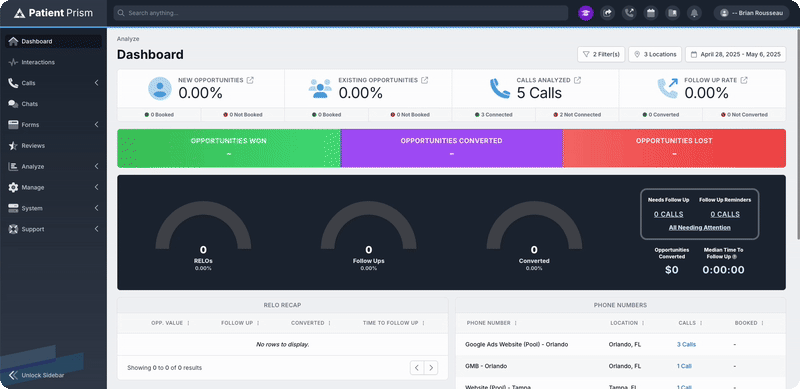
Task: Open Phone Number column menu
Action: (x=516, y=323)
